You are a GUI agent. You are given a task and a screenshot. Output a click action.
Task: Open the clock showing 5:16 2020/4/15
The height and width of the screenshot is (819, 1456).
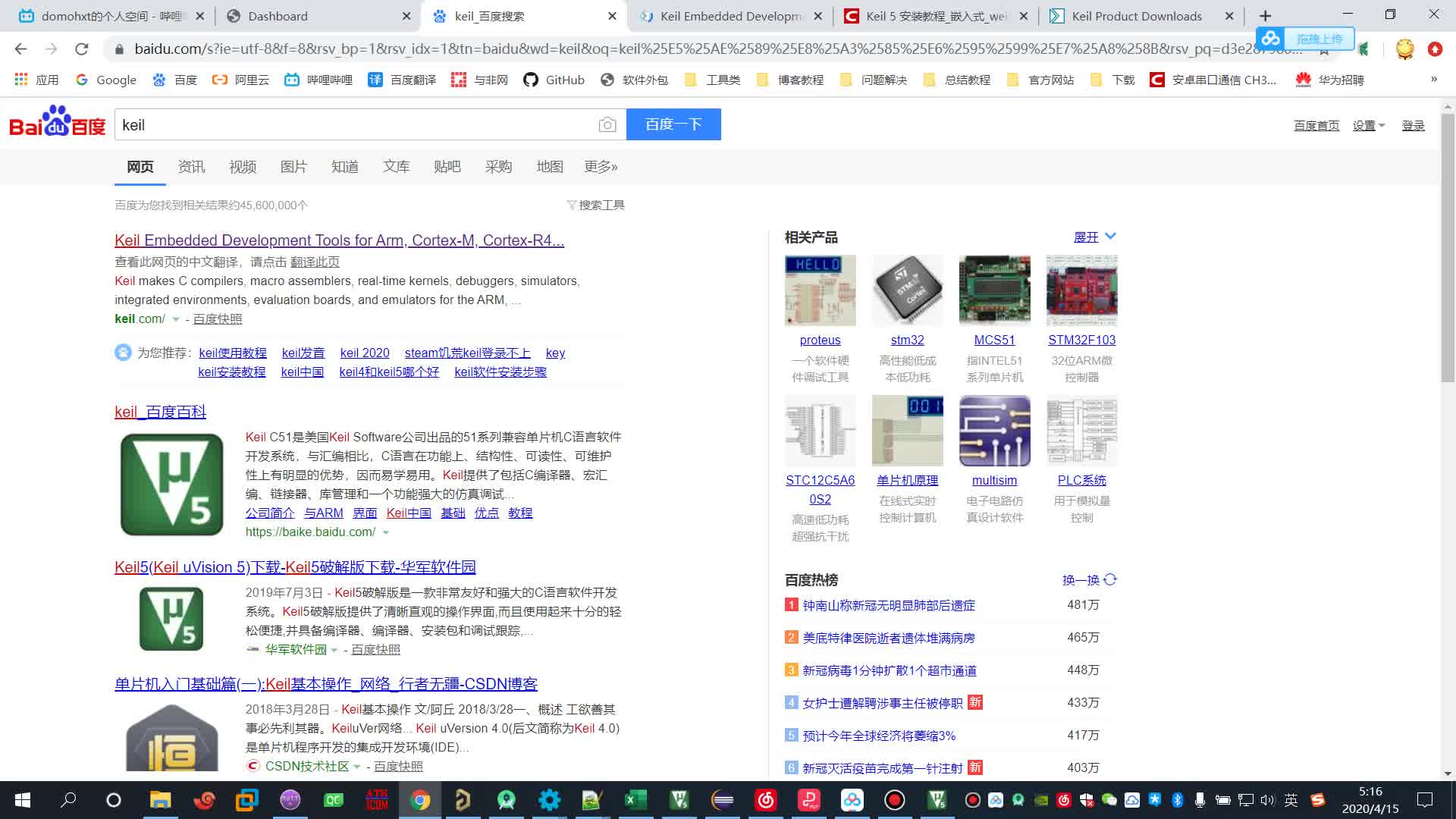tap(1370, 800)
